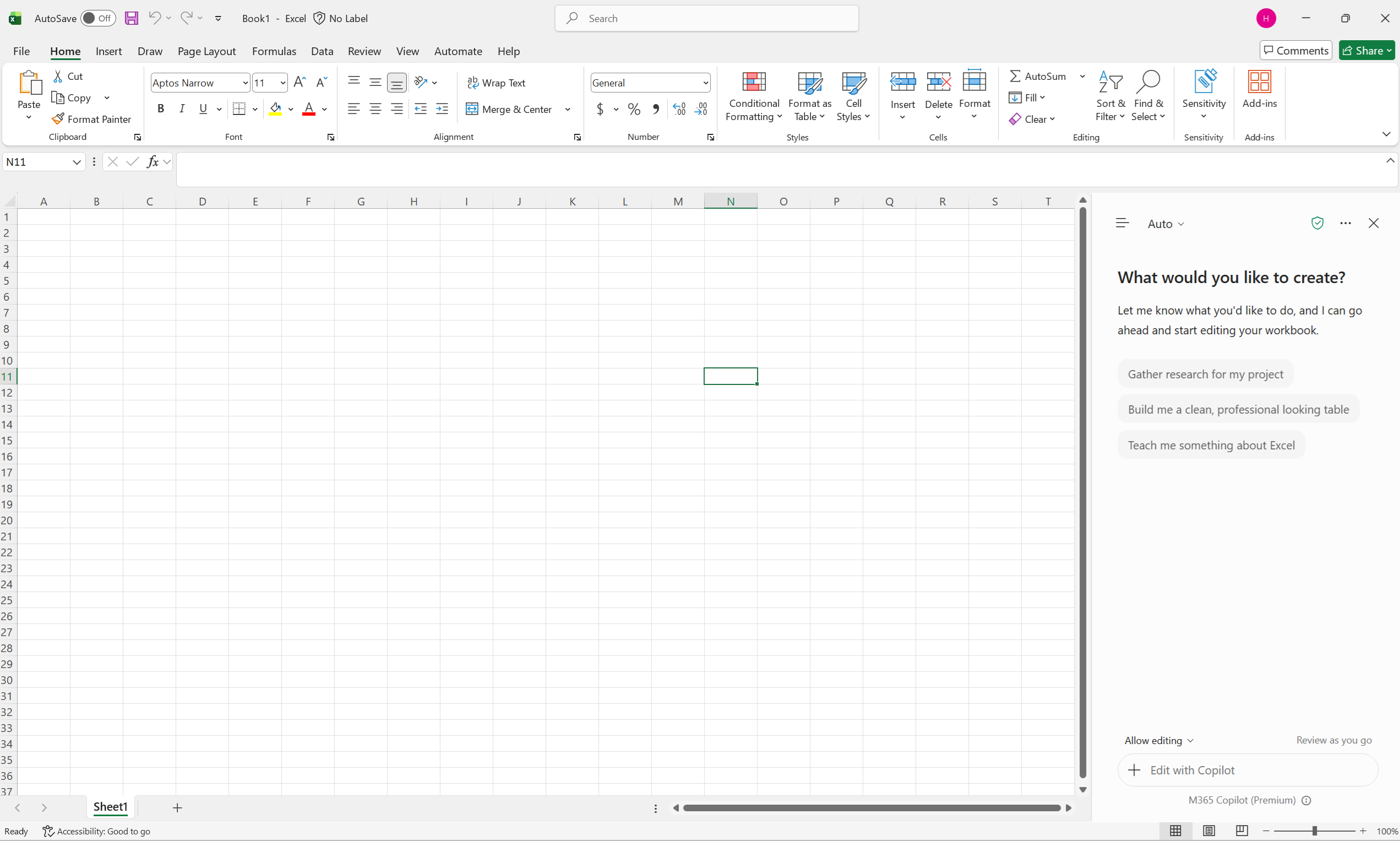Viewport: 1400px width, 841px height.
Task: Toggle the Bottom Align button
Action: point(397,83)
